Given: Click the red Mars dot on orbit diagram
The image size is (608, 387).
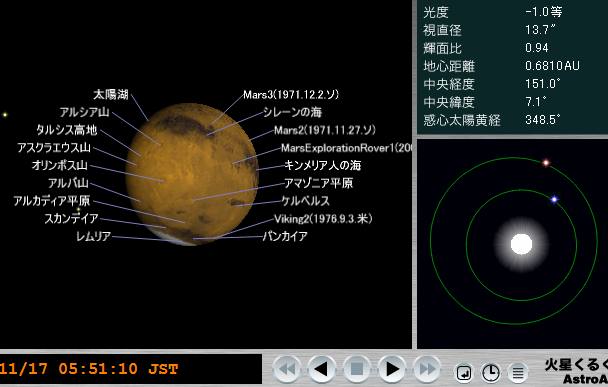Looking at the screenshot, I should [x=546, y=163].
